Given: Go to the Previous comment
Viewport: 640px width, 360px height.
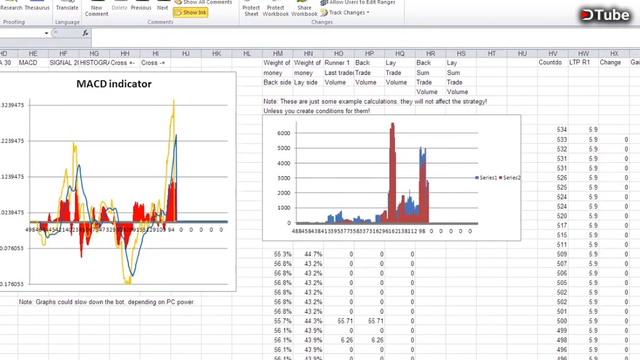Looking at the screenshot, I should tap(141, 6).
